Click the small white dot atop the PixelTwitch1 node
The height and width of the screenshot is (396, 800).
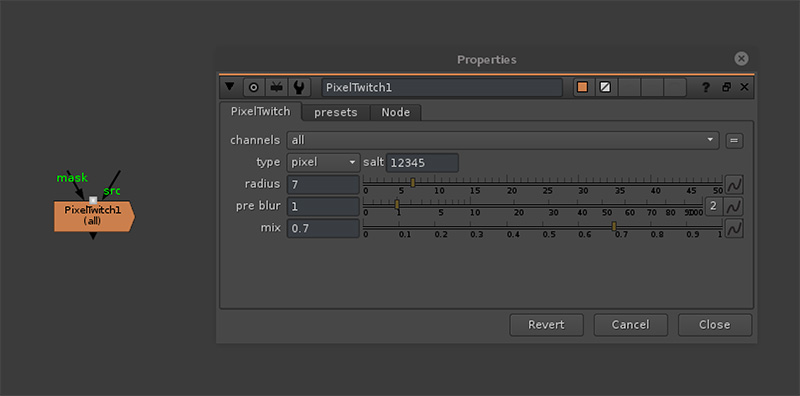click(x=93, y=200)
